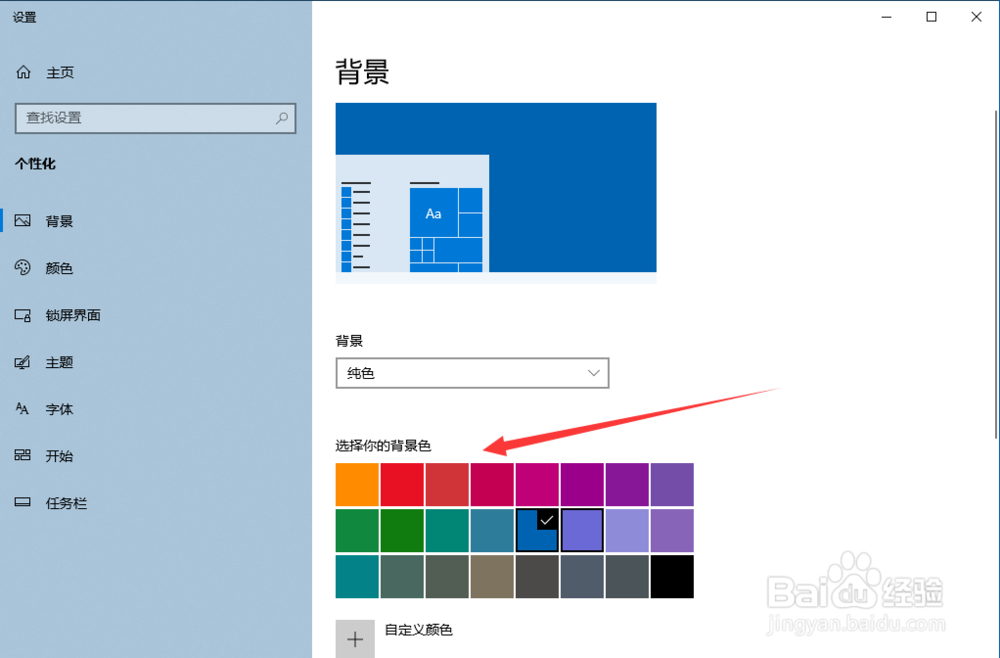This screenshot has width=1000, height=658.
Task: Open the 字体 (Fonts) settings icon
Action: (28, 409)
